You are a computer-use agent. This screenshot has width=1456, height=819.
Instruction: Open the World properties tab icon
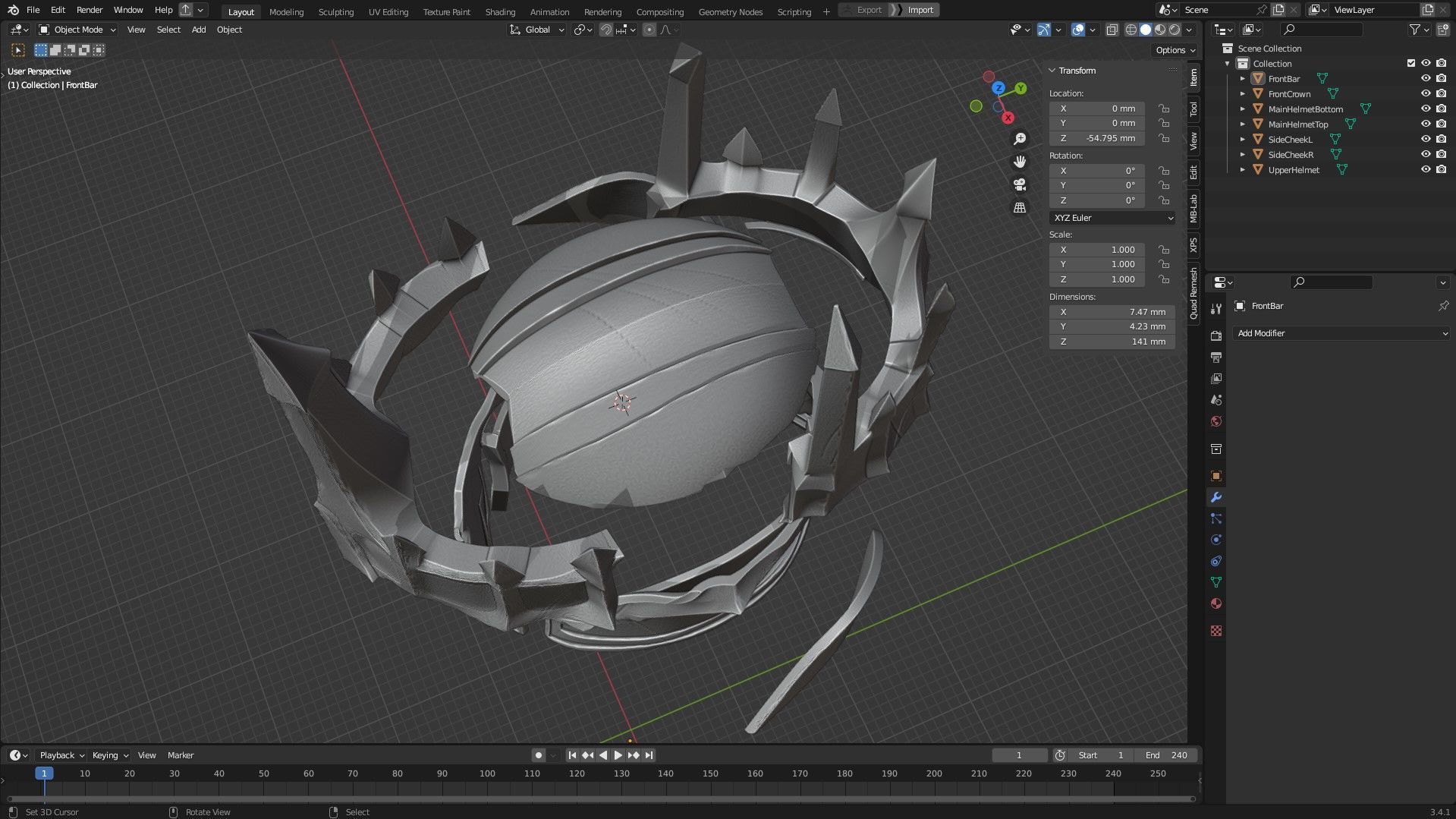pyautogui.click(x=1216, y=421)
